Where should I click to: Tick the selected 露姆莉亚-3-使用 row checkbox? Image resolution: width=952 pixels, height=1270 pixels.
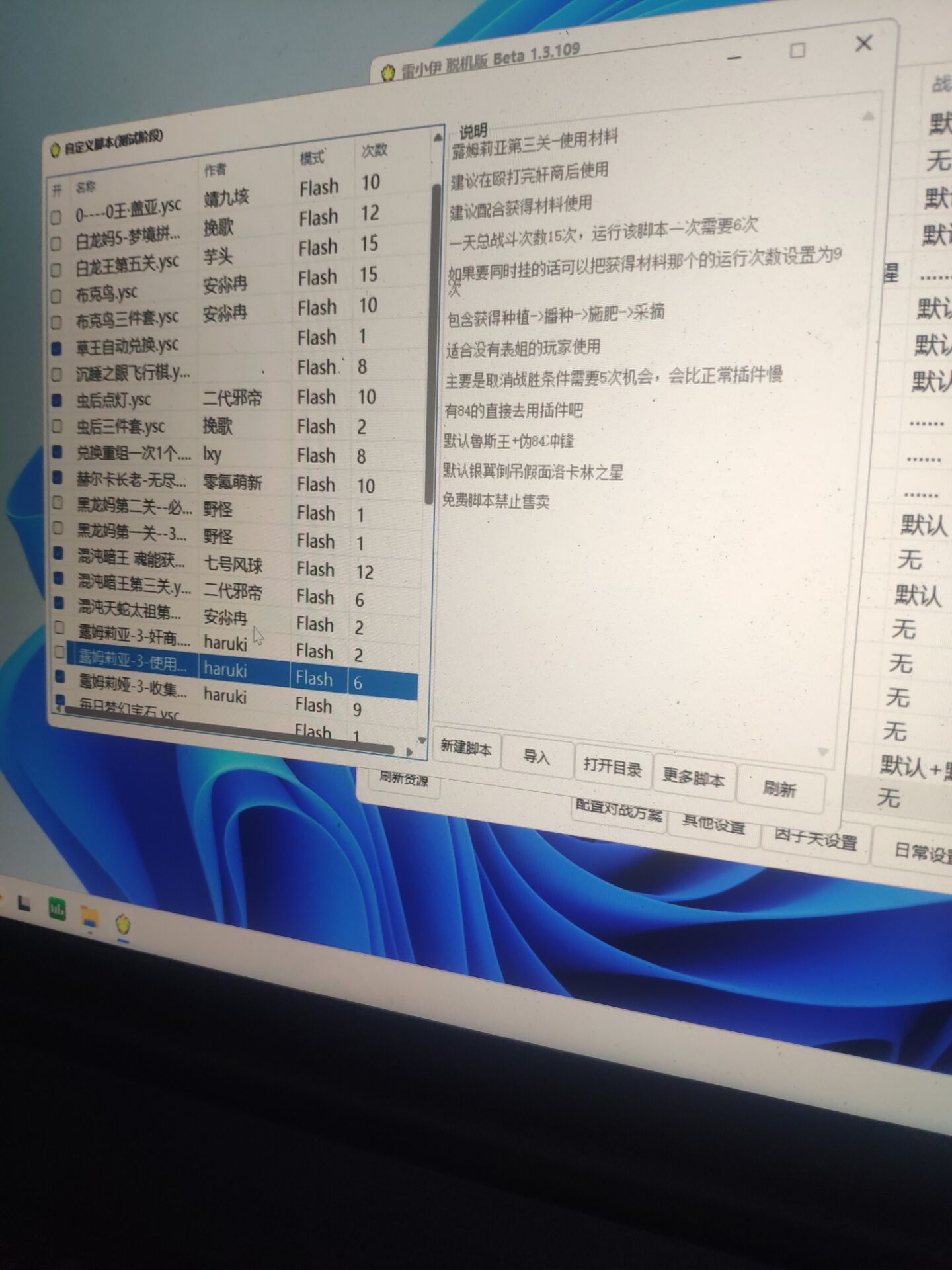[x=59, y=652]
